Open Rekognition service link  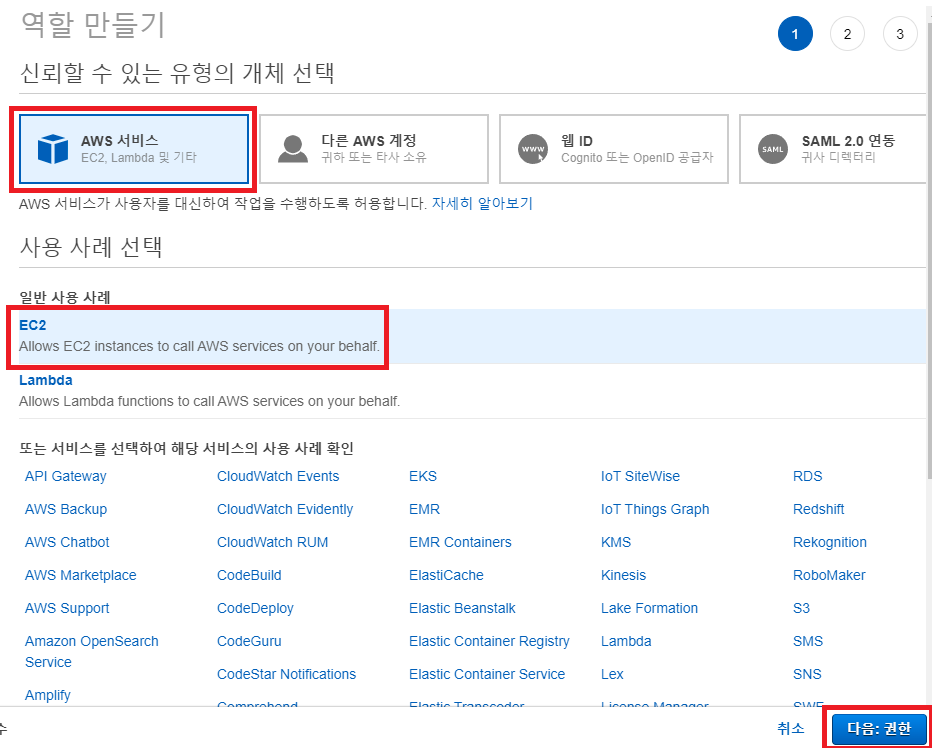(830, 542)
